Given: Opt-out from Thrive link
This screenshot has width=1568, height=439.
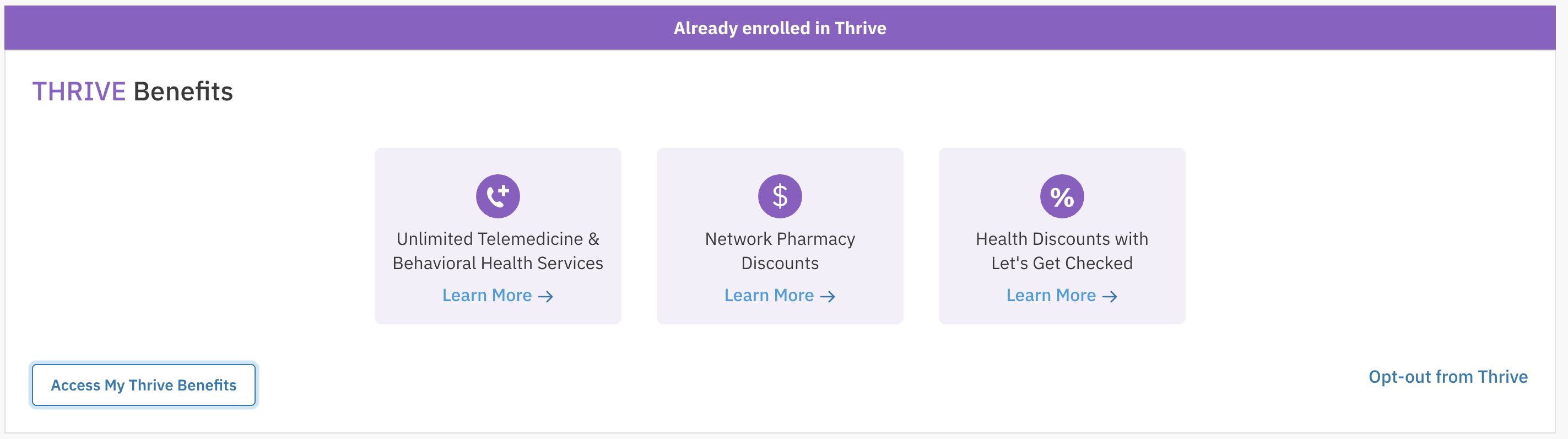Looking at the screenshot, I should click(1448, 377).
